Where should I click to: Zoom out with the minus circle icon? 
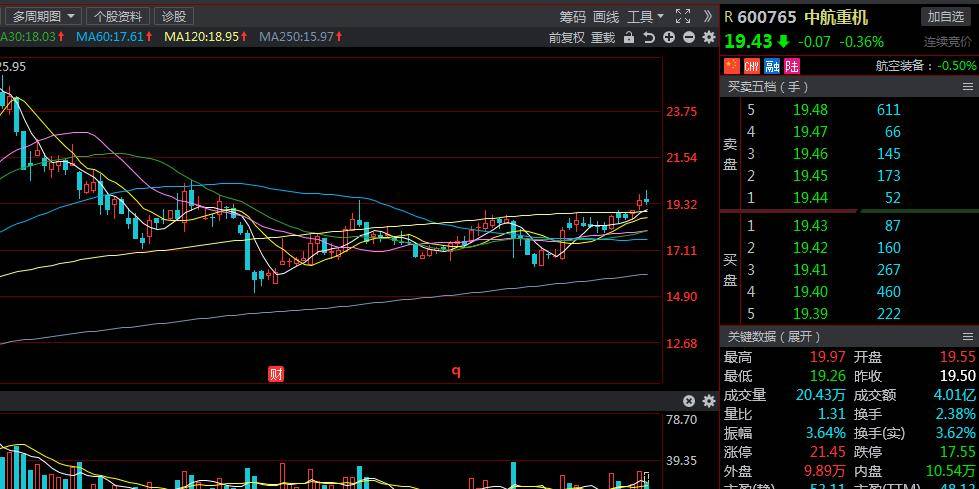(x=689, y=37)
